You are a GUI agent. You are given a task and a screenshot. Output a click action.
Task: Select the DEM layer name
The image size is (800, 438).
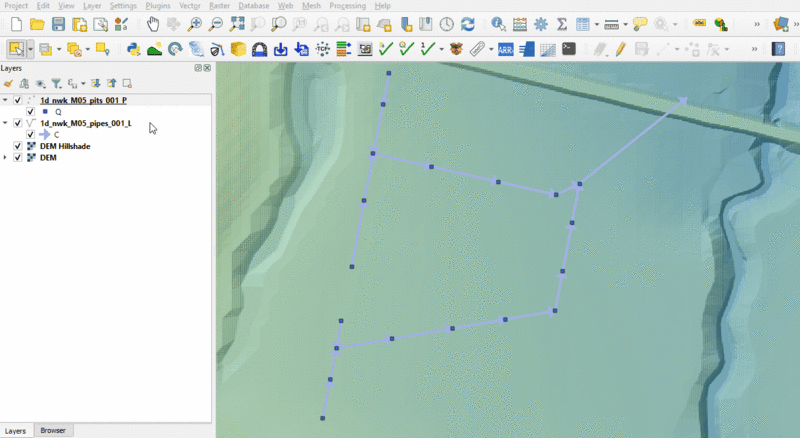(x=48, y=157)
